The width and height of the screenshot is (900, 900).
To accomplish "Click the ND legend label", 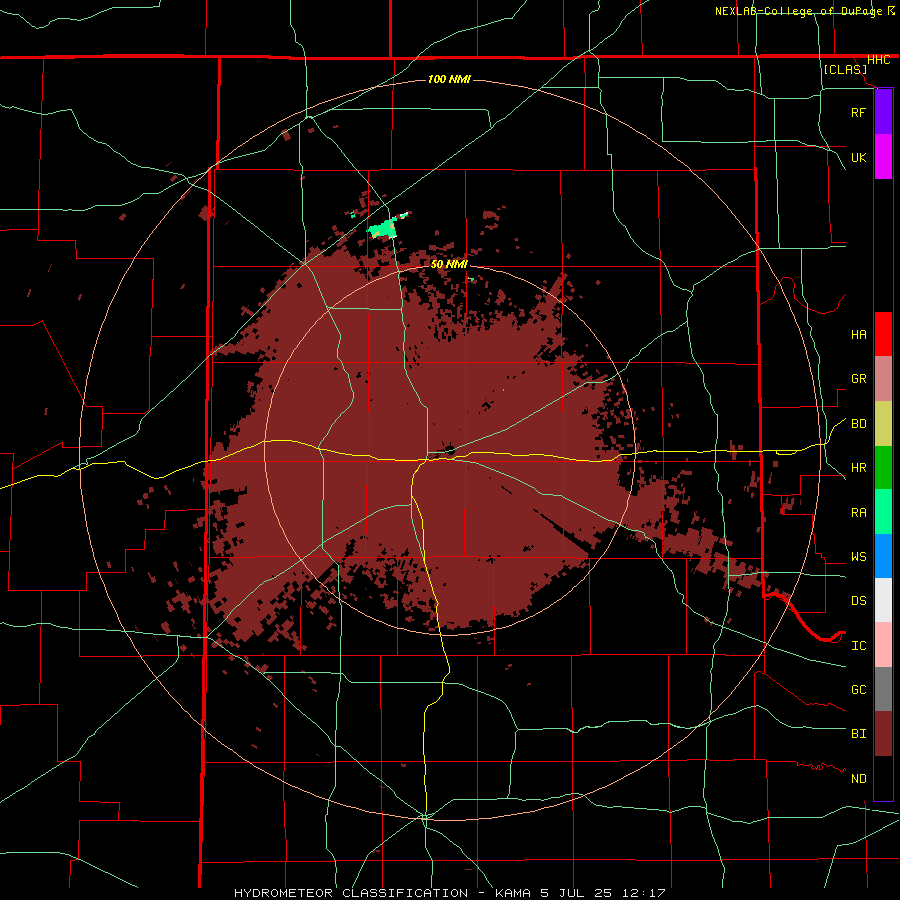I will coord(858,779).
